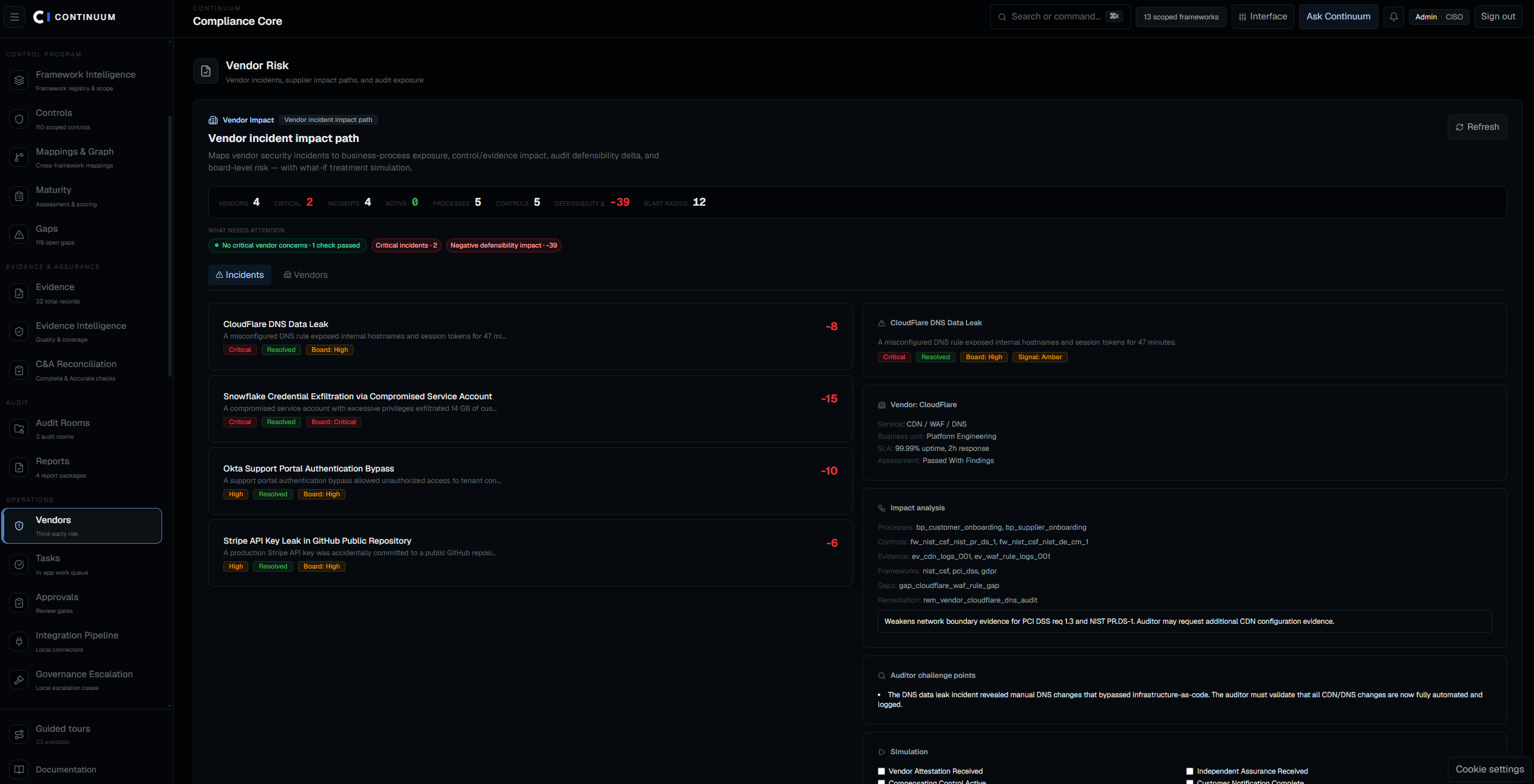The width and height of the screenshot is (1534, 784).
Task: Toggle the hamburger sidebar menu icon
Action: coord(15,17)
